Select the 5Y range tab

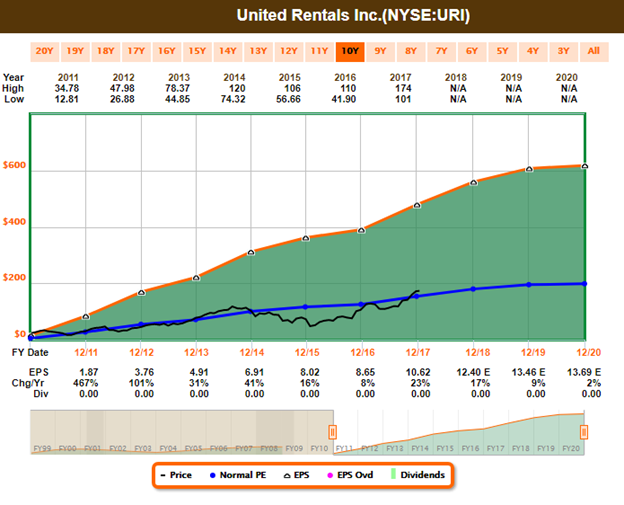[503, 51]
